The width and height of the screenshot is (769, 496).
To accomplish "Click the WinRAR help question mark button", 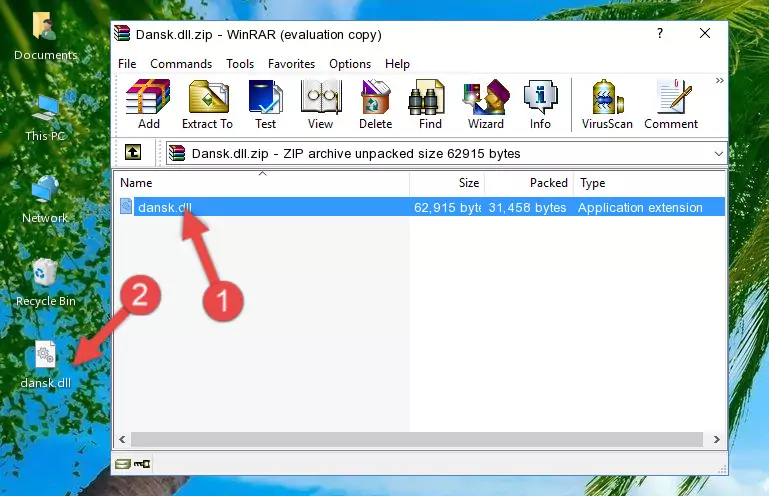I will pos(660,33).
